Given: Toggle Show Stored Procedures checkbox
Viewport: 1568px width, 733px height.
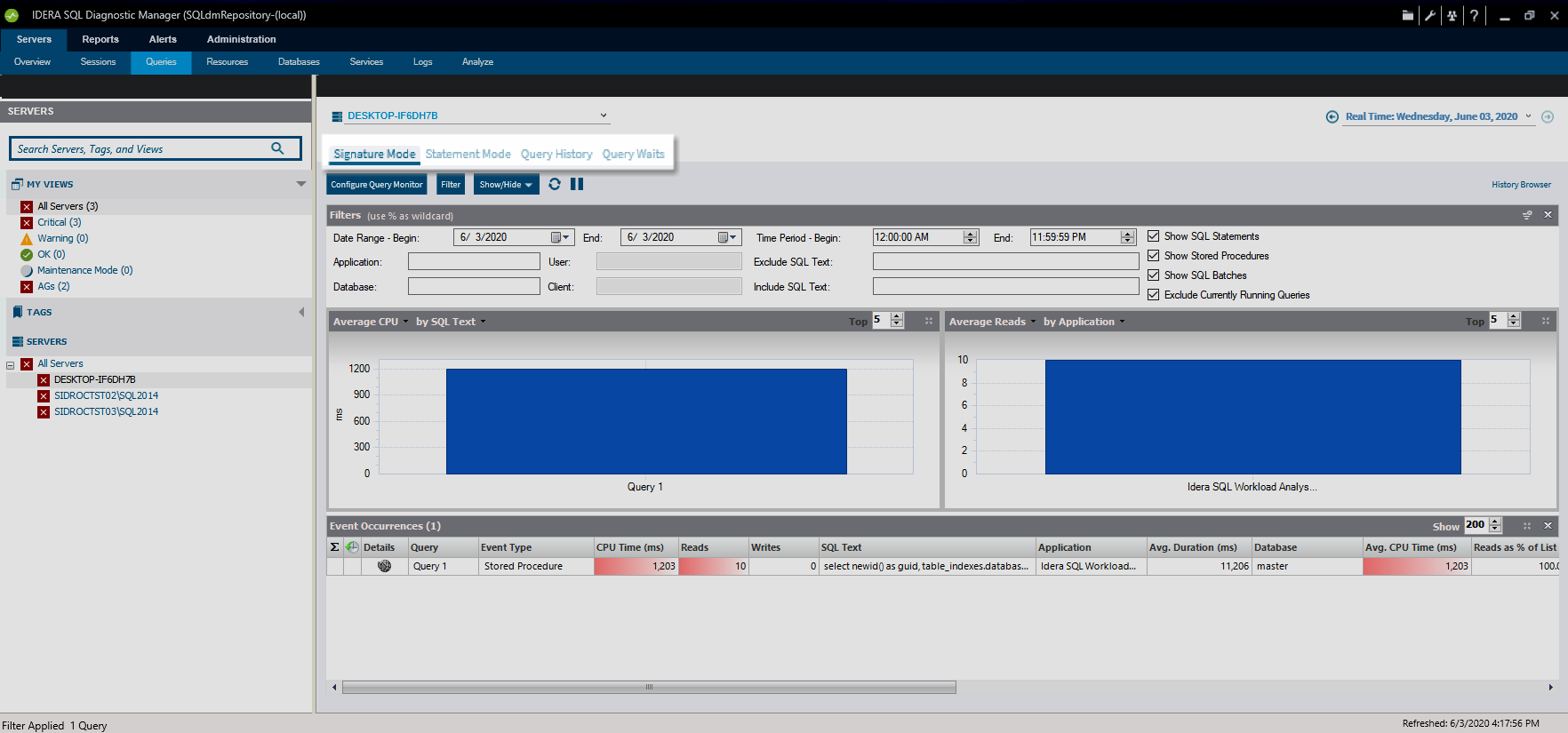Looking at the screenshot, I should [1153, 256].
